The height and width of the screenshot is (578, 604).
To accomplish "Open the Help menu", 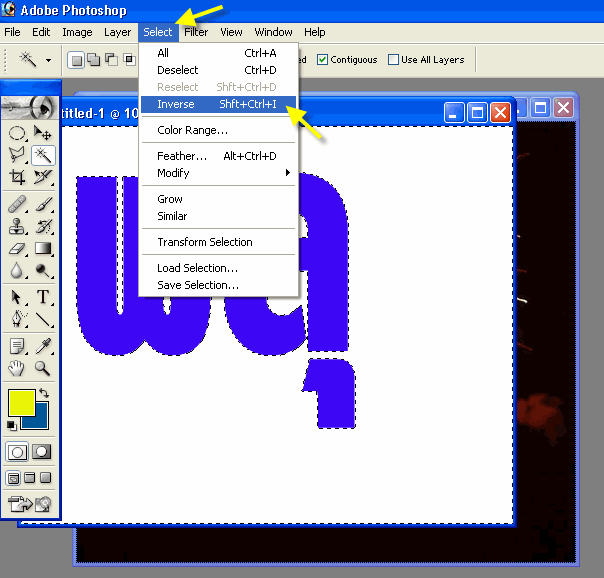I will click(x=315, y=32).
